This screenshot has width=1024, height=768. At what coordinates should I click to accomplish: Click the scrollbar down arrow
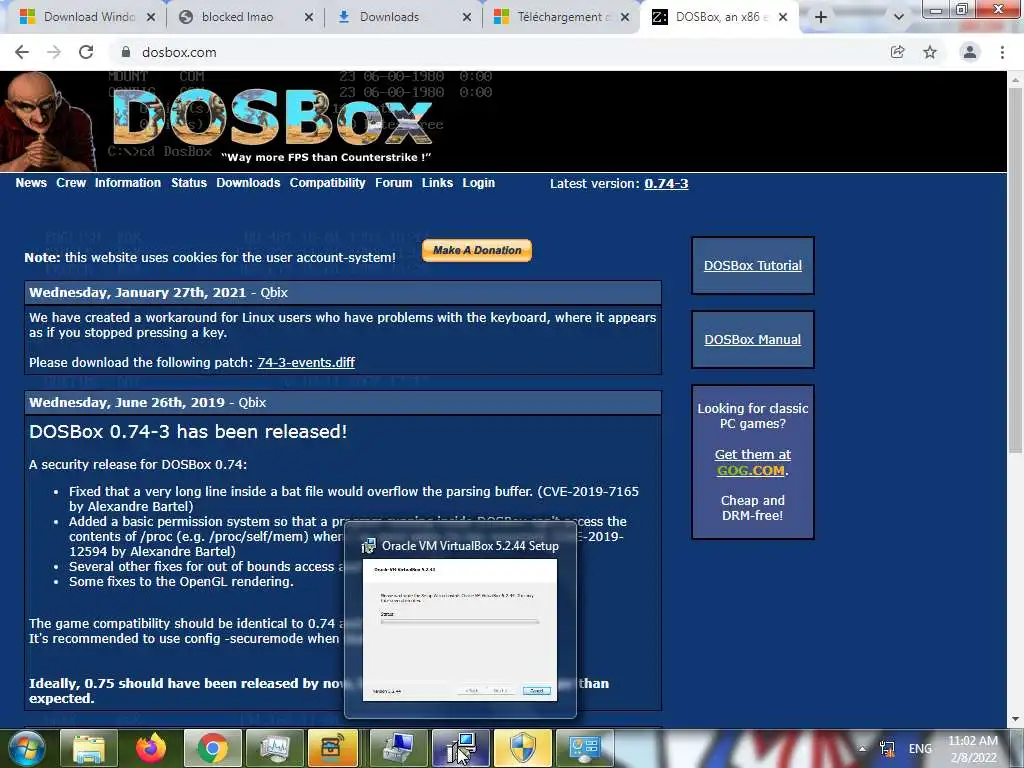pyautogui.click(x=1015, y=719)
